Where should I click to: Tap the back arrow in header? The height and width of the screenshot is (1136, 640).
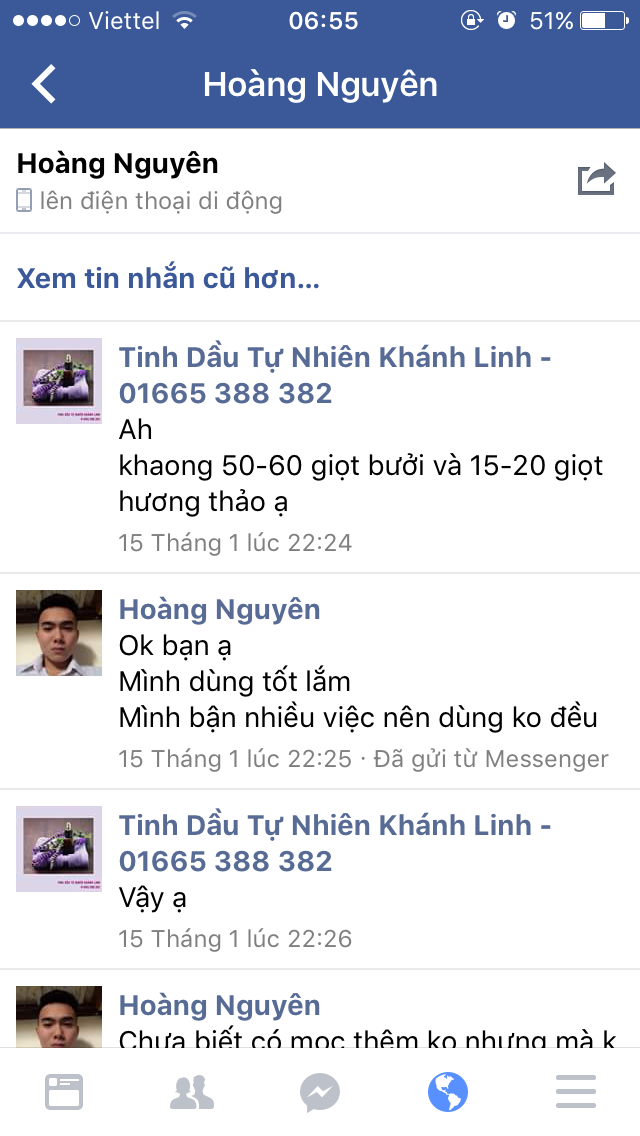point(43,84)
